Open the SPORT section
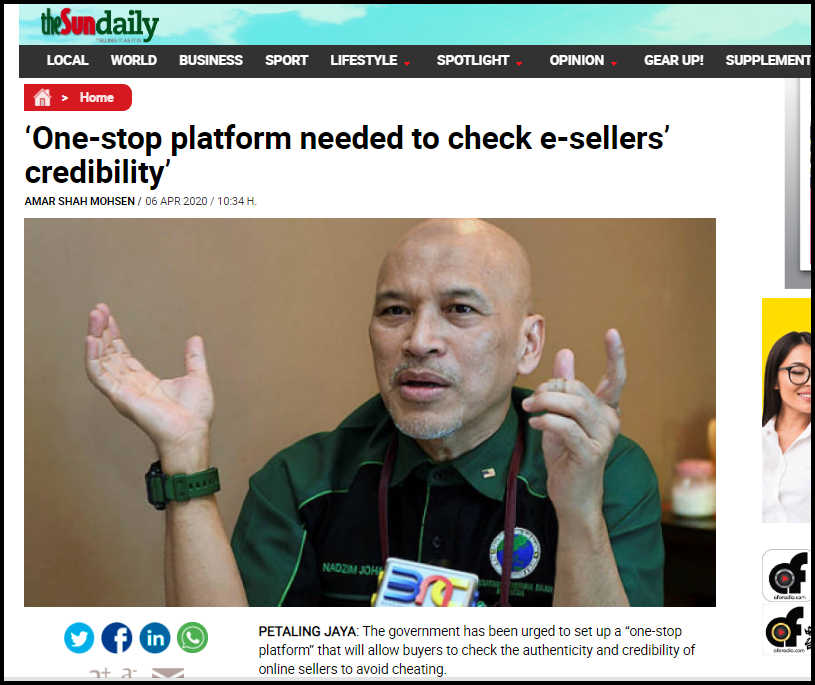This screenshot has height=685, width=815. point(286,61)
